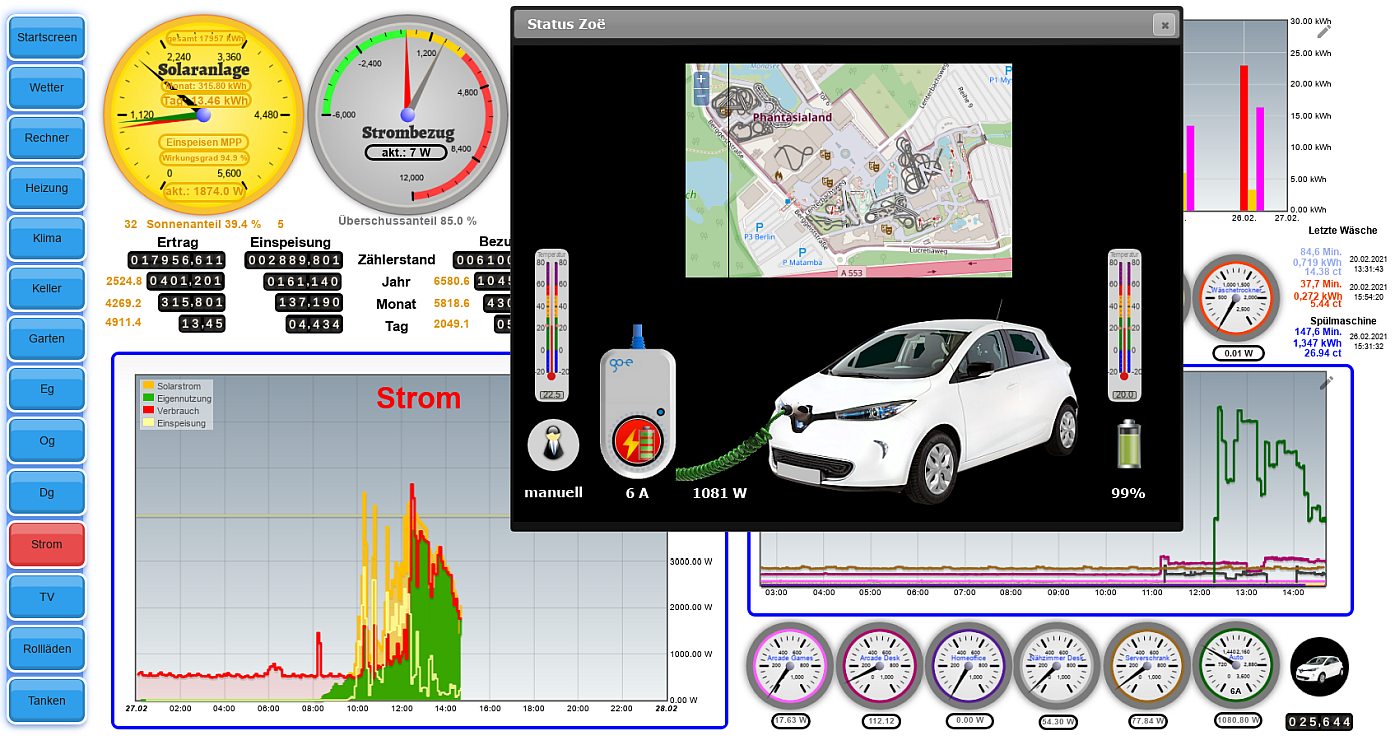The width and height of the screenshot is (1400, 745).
Task: Edit the device power chart with pencil icon
Action: point(1326,381)
